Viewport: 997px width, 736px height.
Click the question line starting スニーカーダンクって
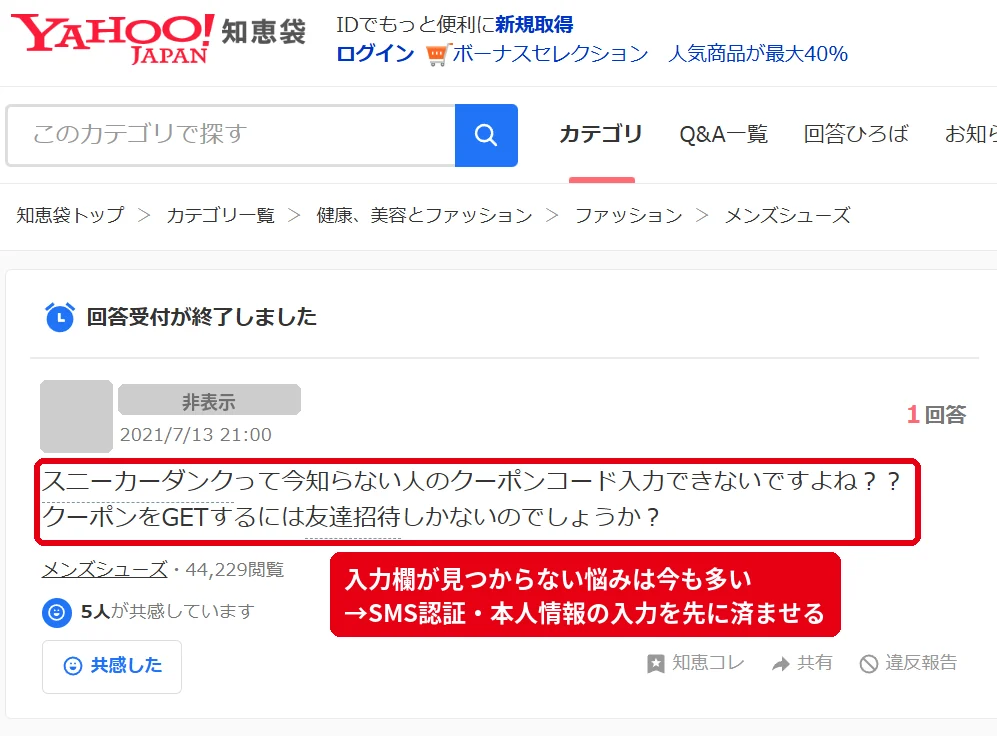click(x=471, y=481)
